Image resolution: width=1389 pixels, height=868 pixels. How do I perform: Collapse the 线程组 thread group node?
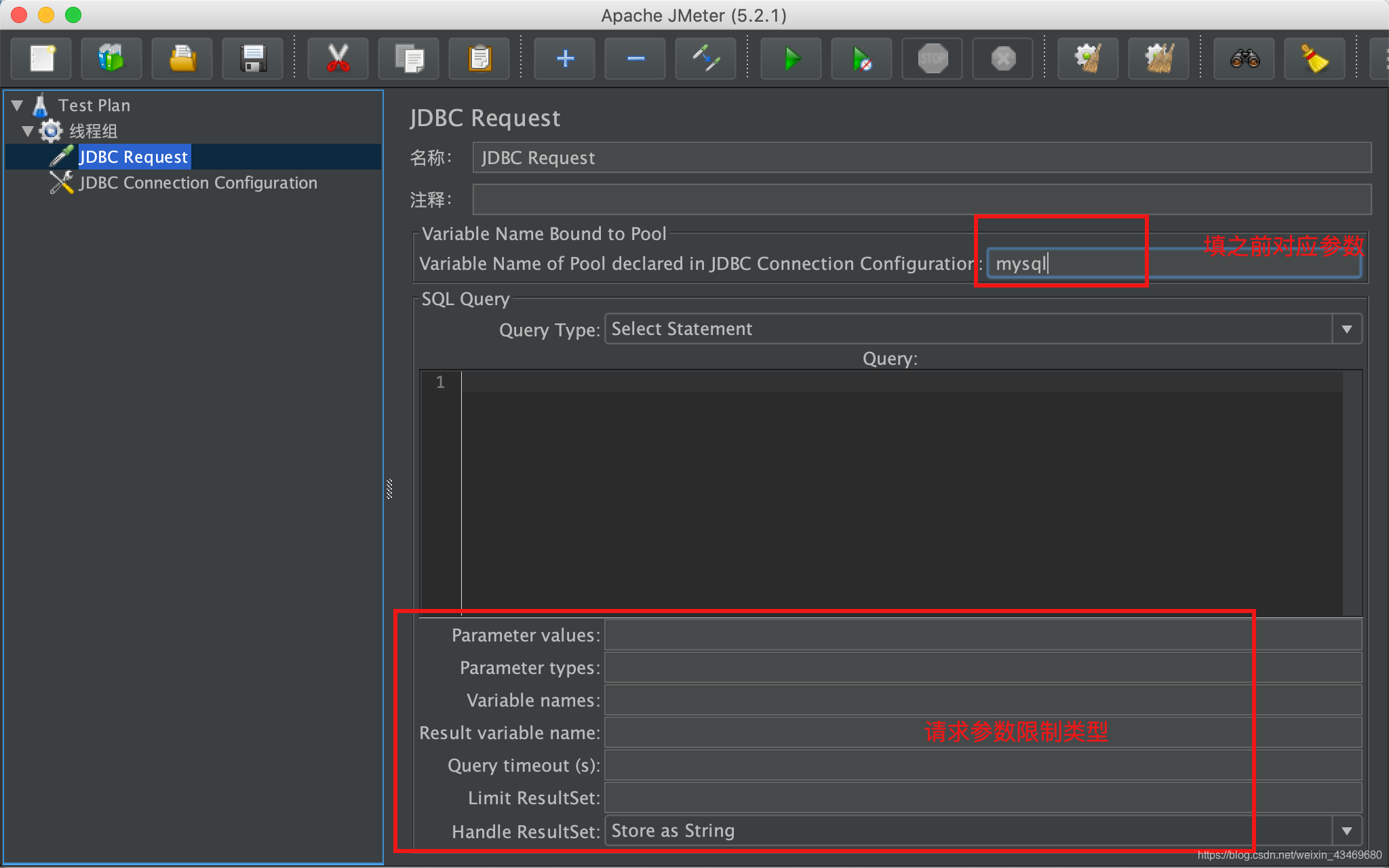pyautogui.click(x=28, y=131)
